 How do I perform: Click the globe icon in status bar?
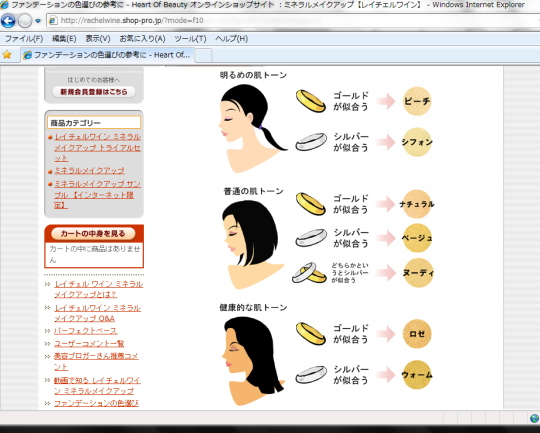(534, 418)
